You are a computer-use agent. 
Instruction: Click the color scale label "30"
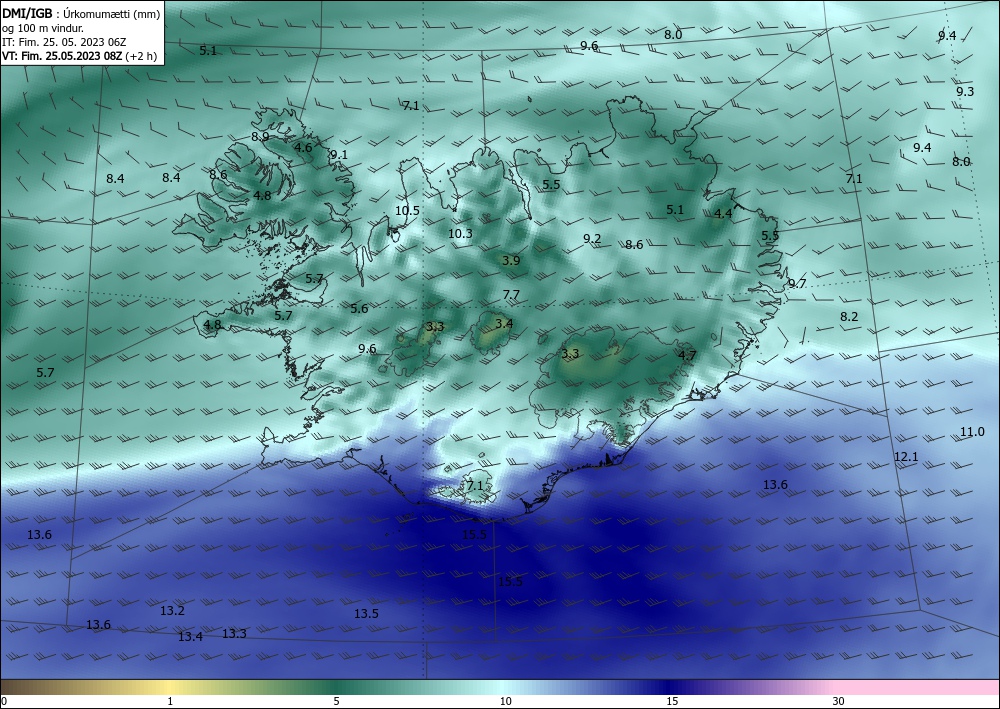click(x=838, y=701)
